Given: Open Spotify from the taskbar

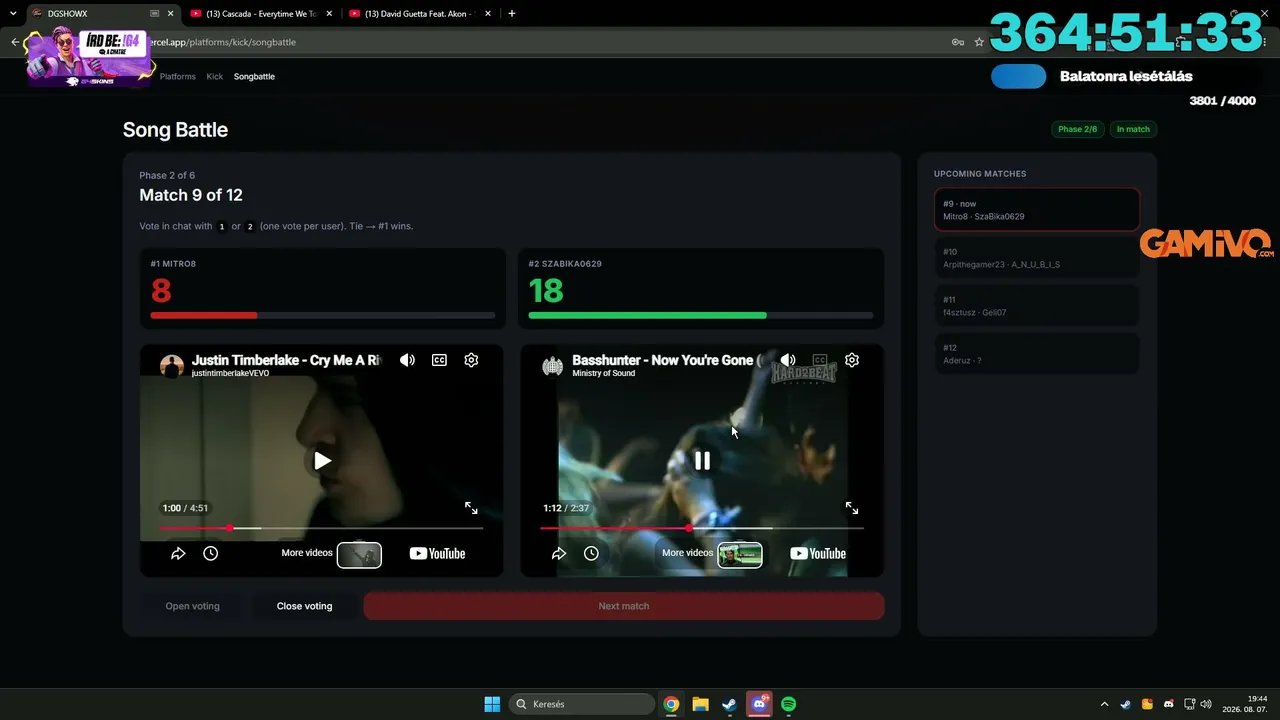Looking at the screenshot, I should (x=788, y=704).
